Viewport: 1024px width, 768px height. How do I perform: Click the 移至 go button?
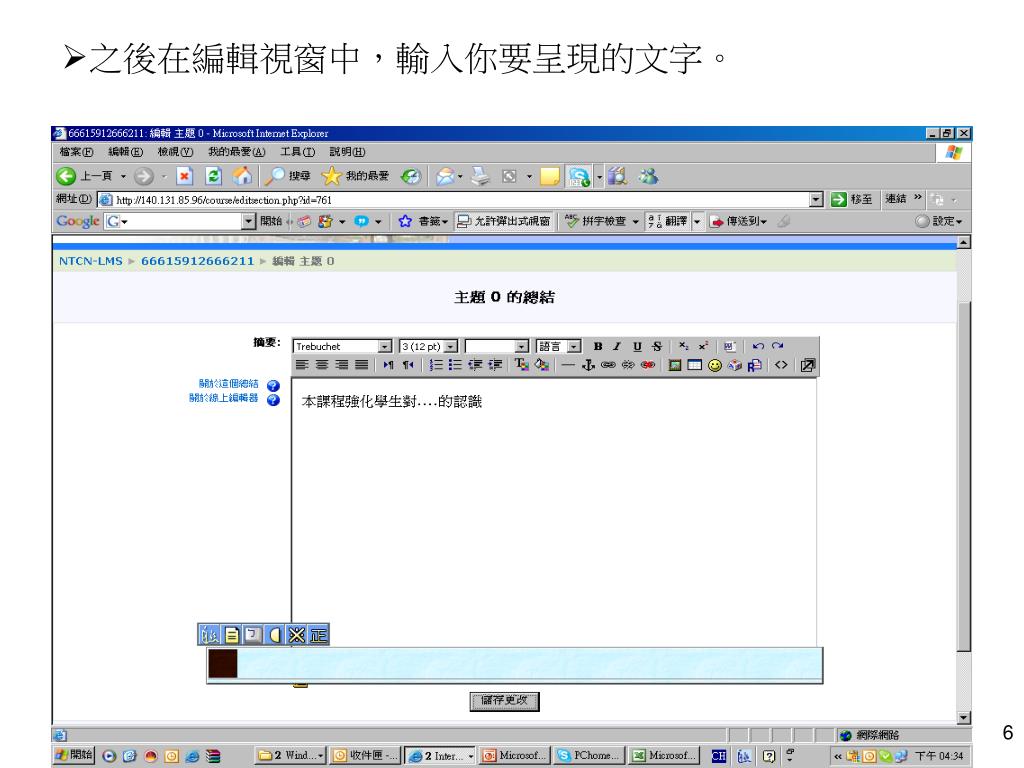pyautogui.click(x=852, y=199)
